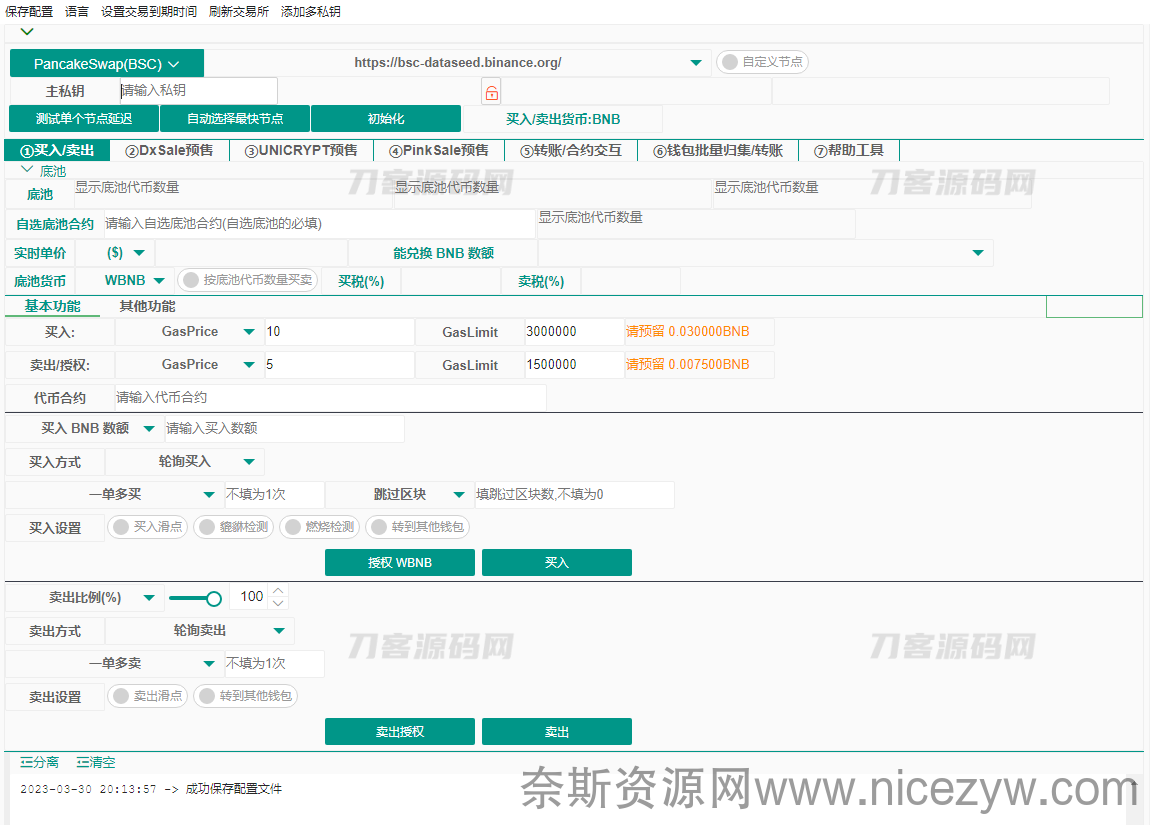The height and width of the screenshot is (825, 1150).
Task: Switch to ⑥钱包批量归集/转账 tab
Action: coord(718,150)
